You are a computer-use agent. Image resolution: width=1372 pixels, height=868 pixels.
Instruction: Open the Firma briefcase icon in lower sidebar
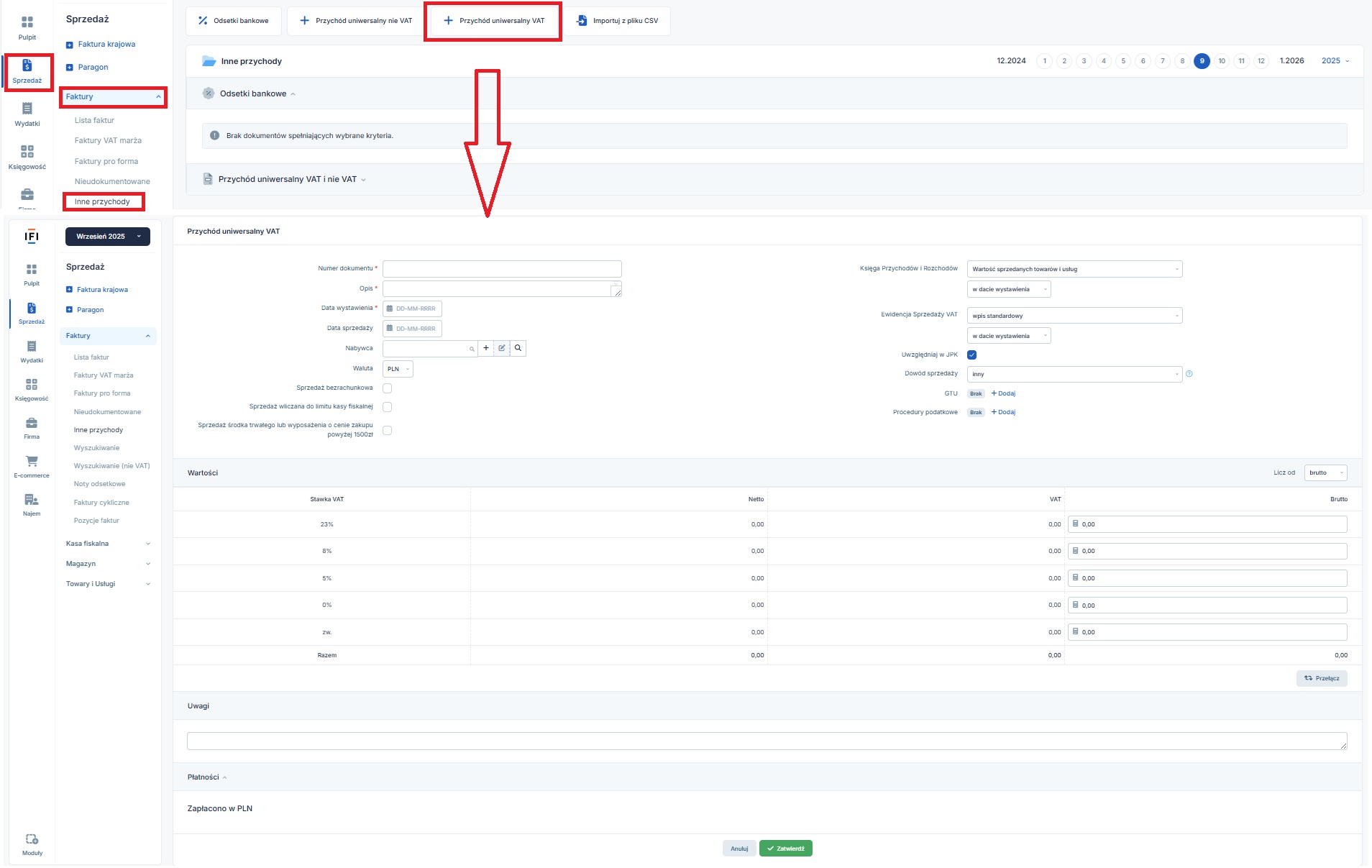click(32, 424)
